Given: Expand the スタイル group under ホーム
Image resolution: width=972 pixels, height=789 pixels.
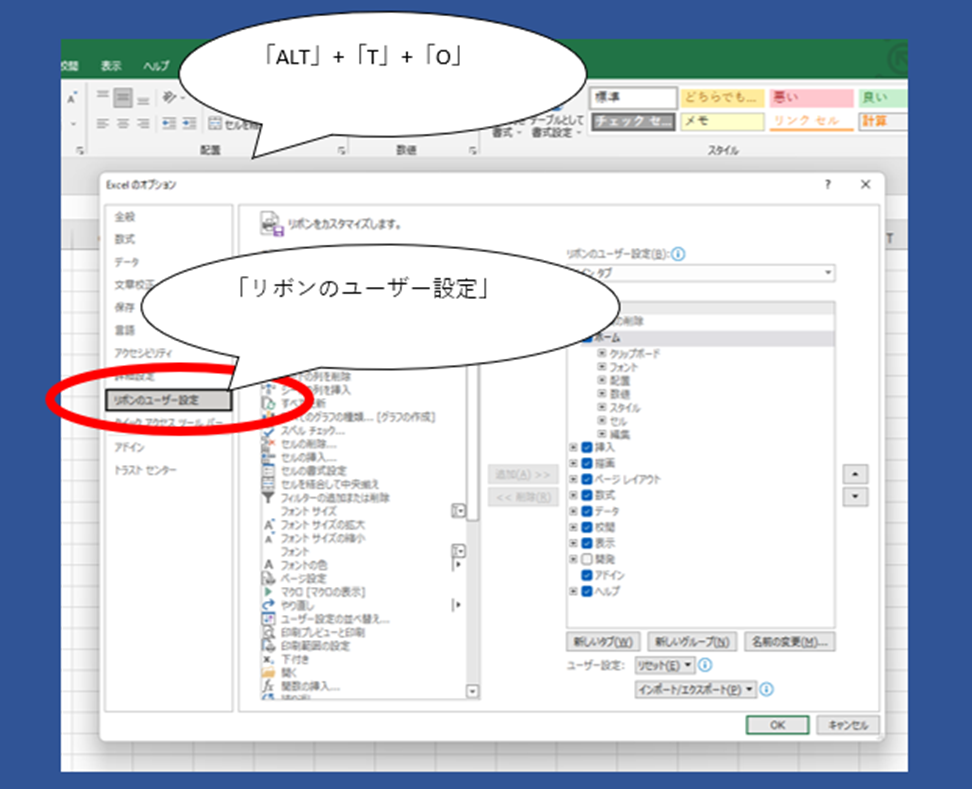Looking at the screenshot, I should (601, 407).
